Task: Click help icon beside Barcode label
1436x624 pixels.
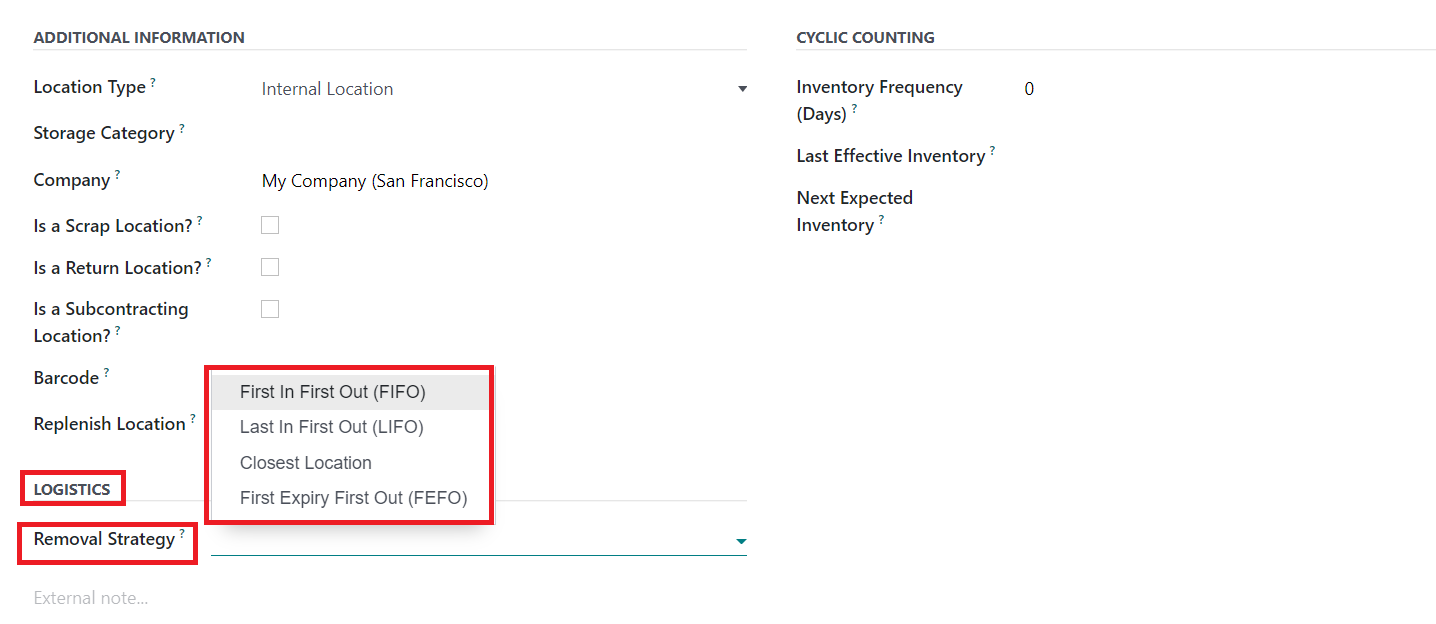Action: click(107, 373)
